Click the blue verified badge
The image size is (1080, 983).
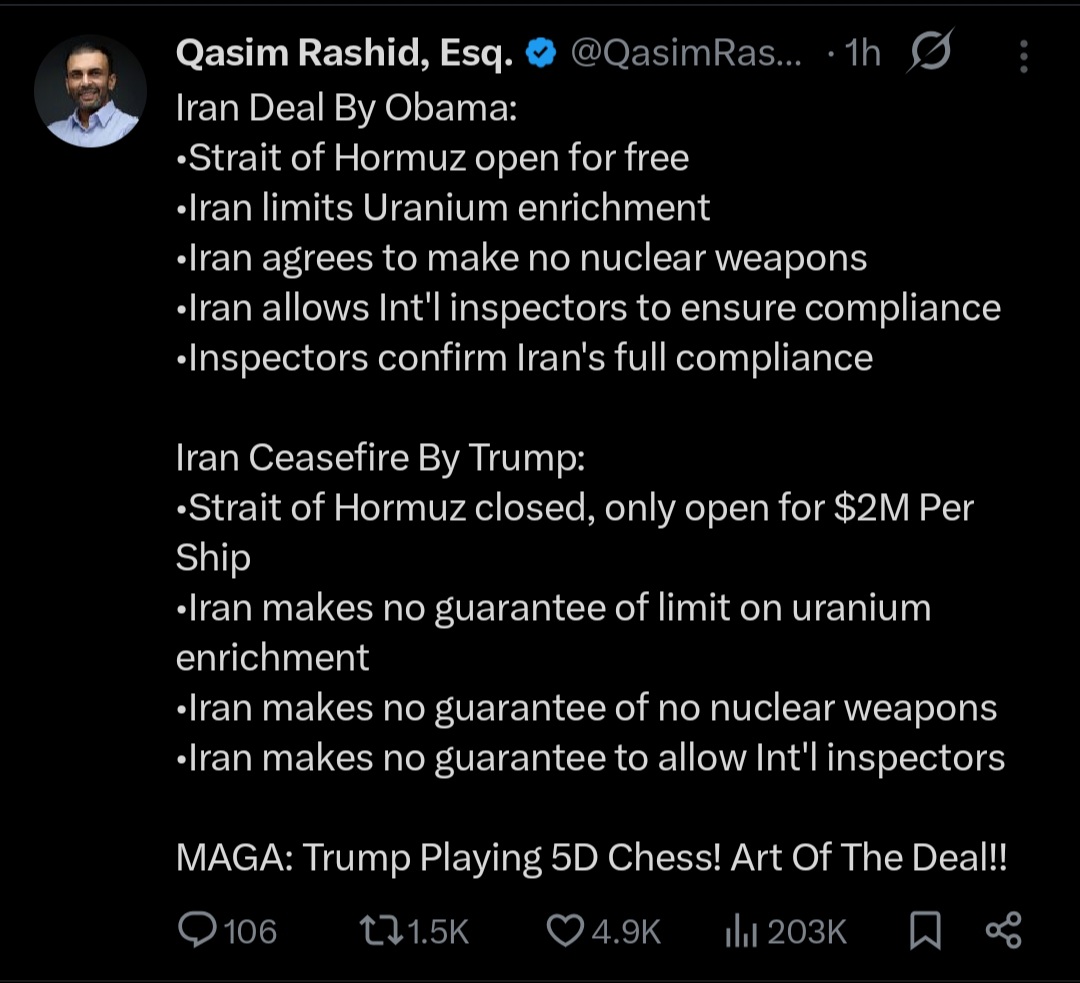pyautogui.click(x=541, y=55)
